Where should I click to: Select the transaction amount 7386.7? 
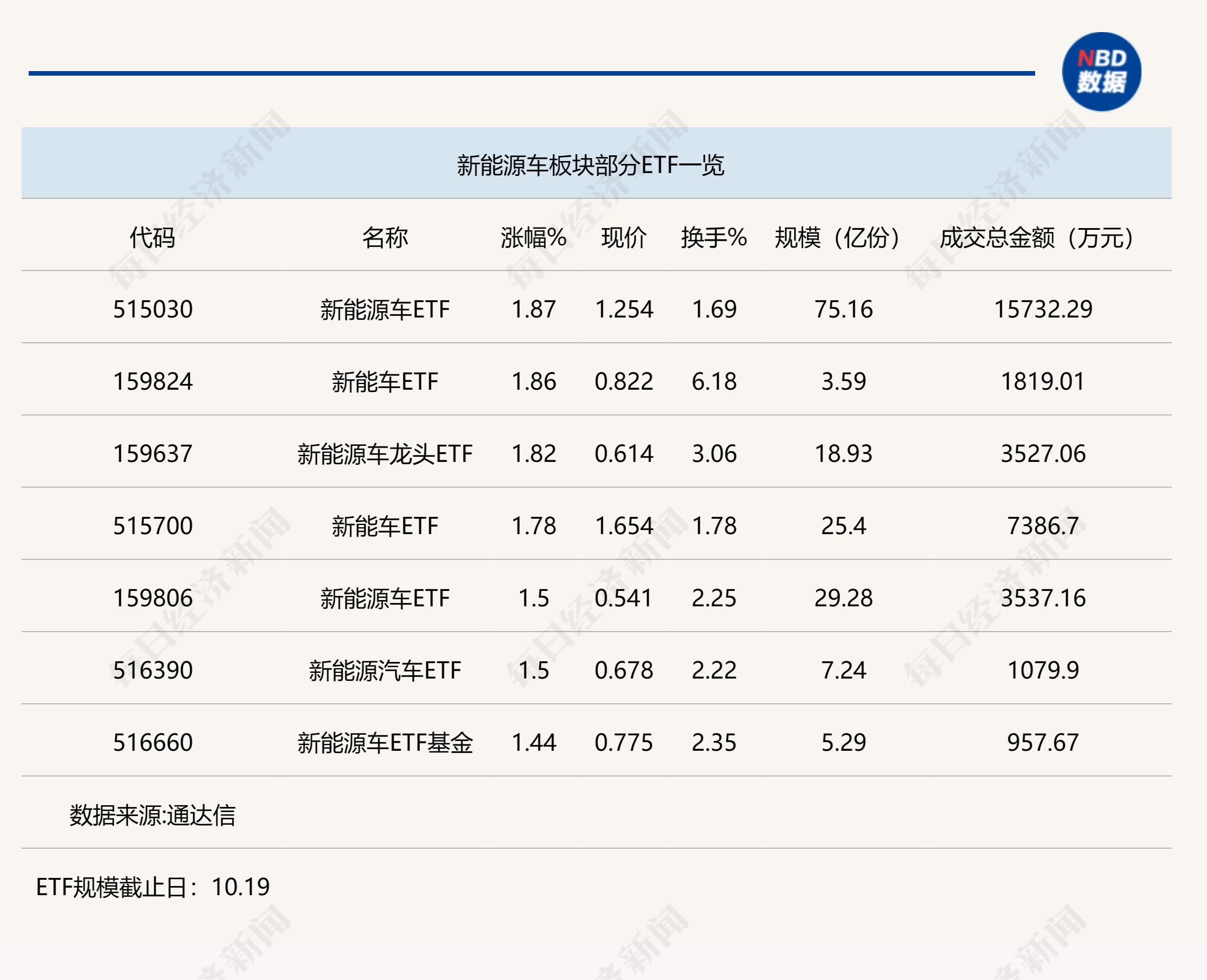coord(1043,526)
